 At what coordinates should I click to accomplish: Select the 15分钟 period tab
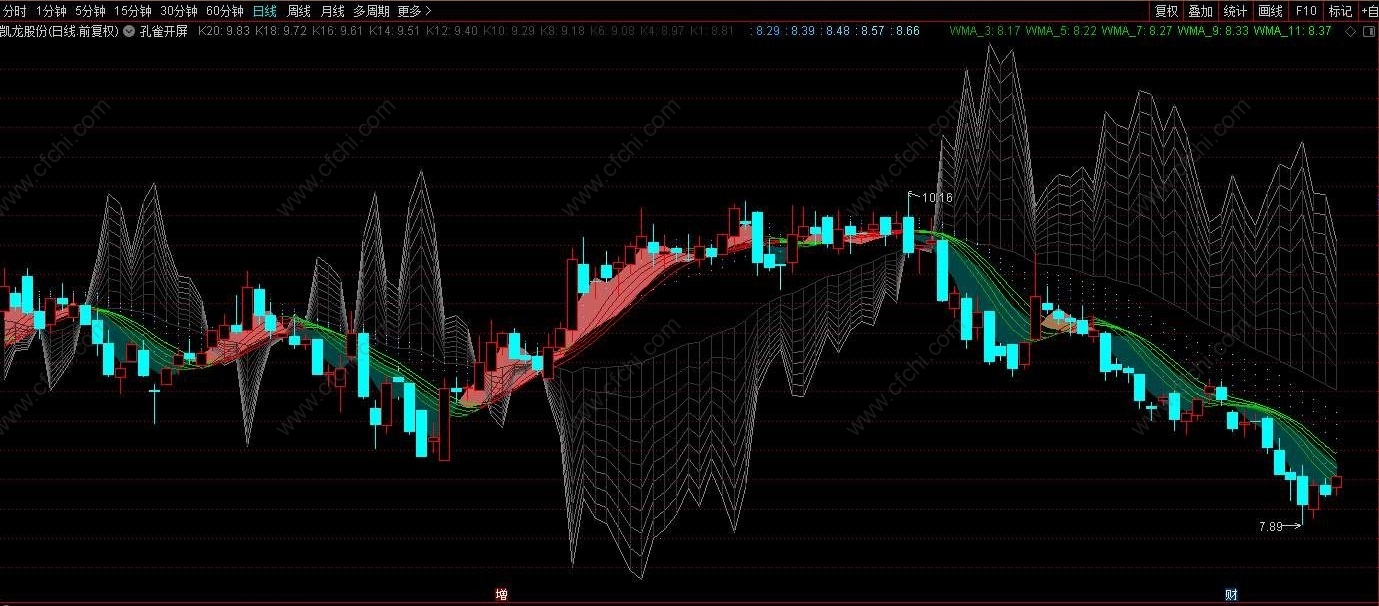tap(133, 11)
